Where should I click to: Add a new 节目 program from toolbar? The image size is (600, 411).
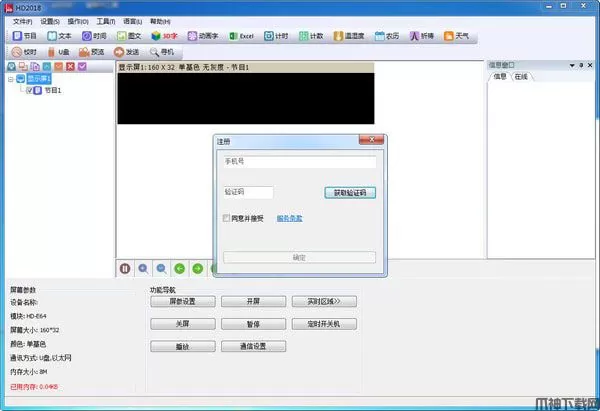pos(24,36)
